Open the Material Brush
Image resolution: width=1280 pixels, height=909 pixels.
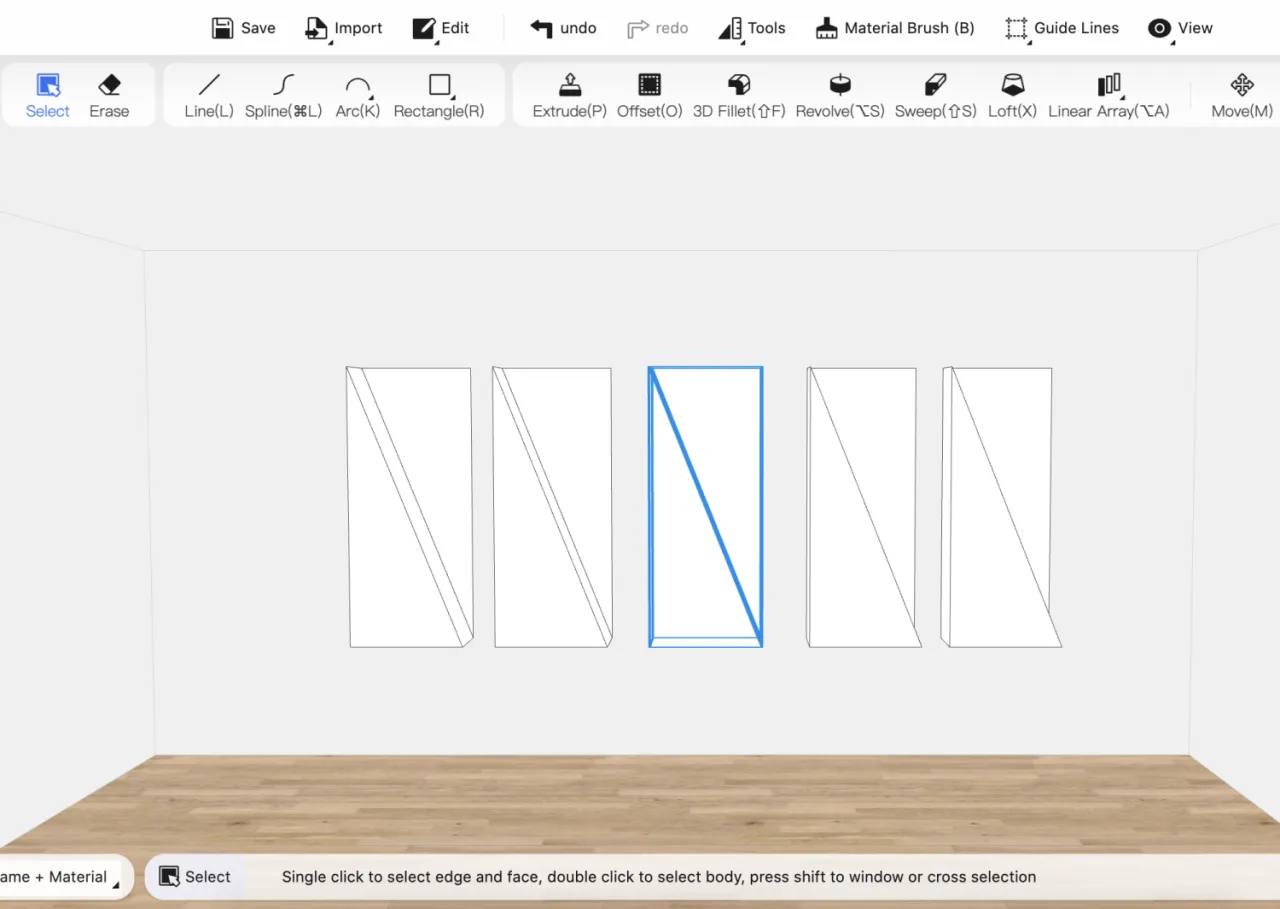coord(895,28)
